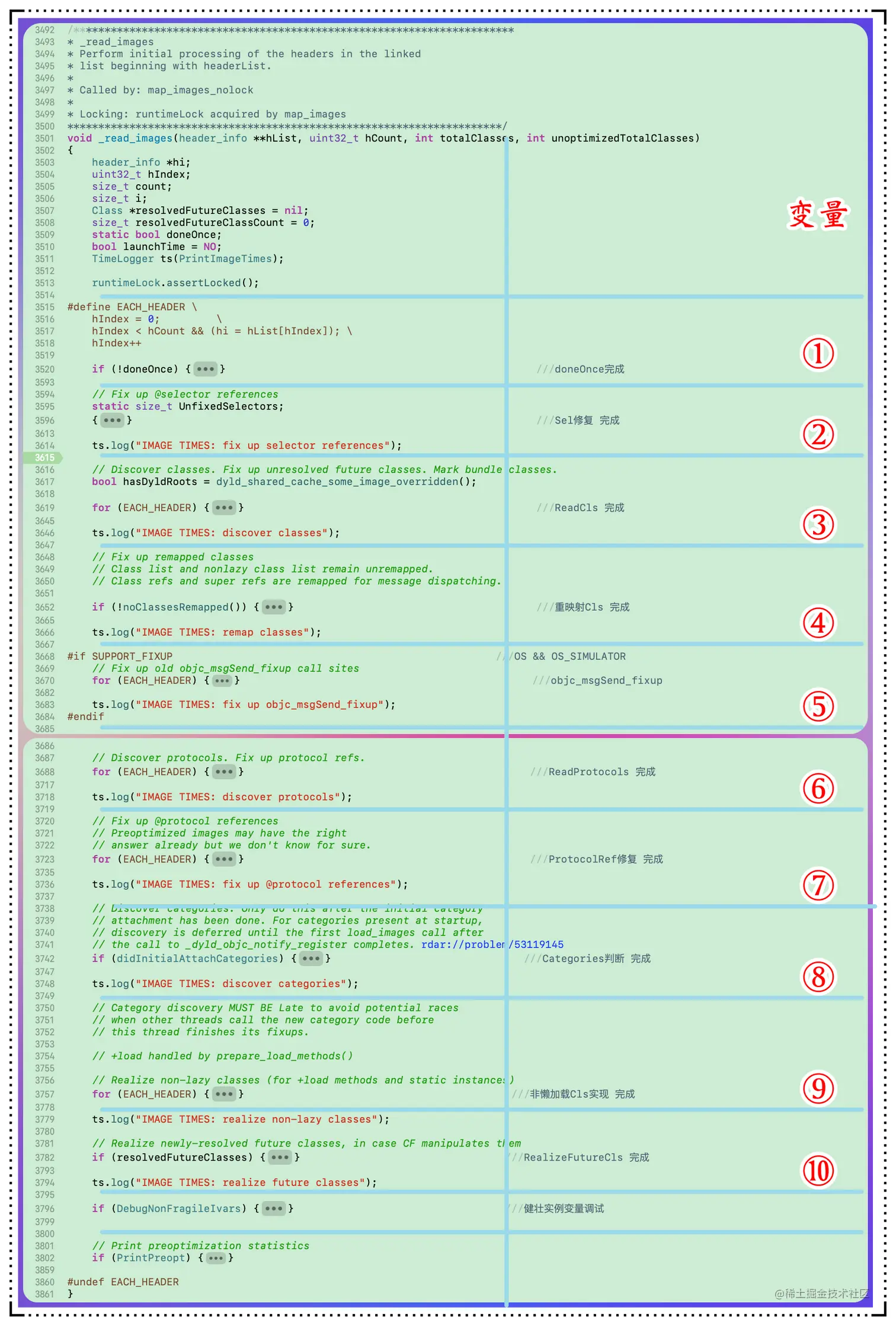Screen dimensions: 896x1326
Task: Click comment '// Print preoptimization statistics'
Action: [201, 1246]
